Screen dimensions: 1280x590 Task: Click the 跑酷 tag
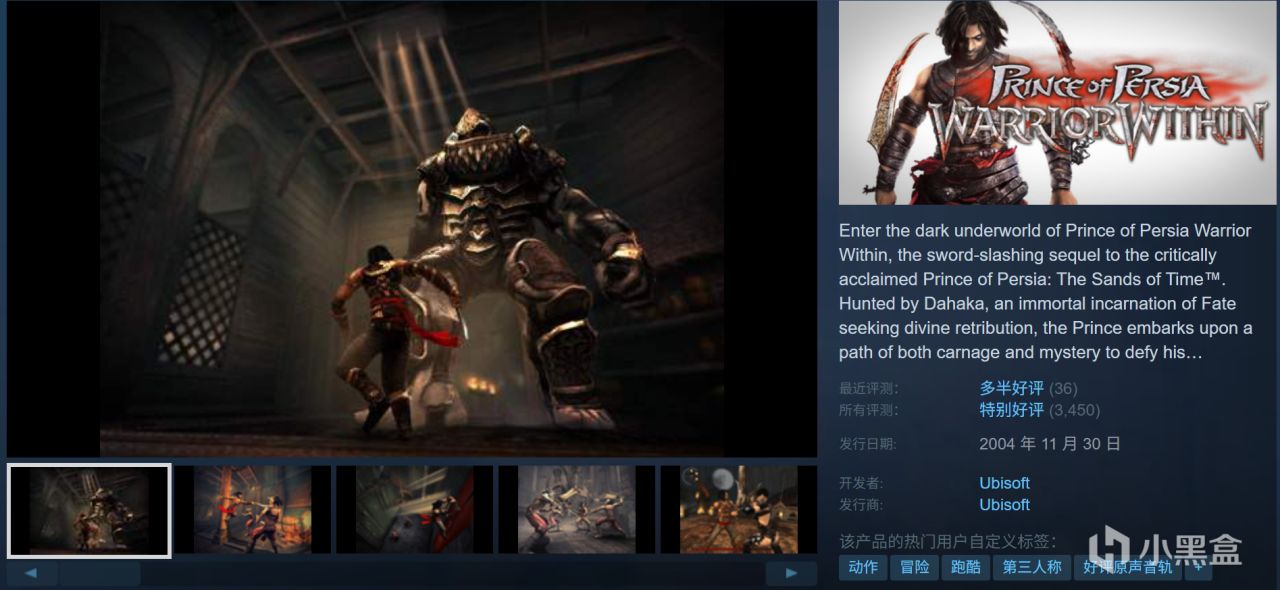coord(966,568)
